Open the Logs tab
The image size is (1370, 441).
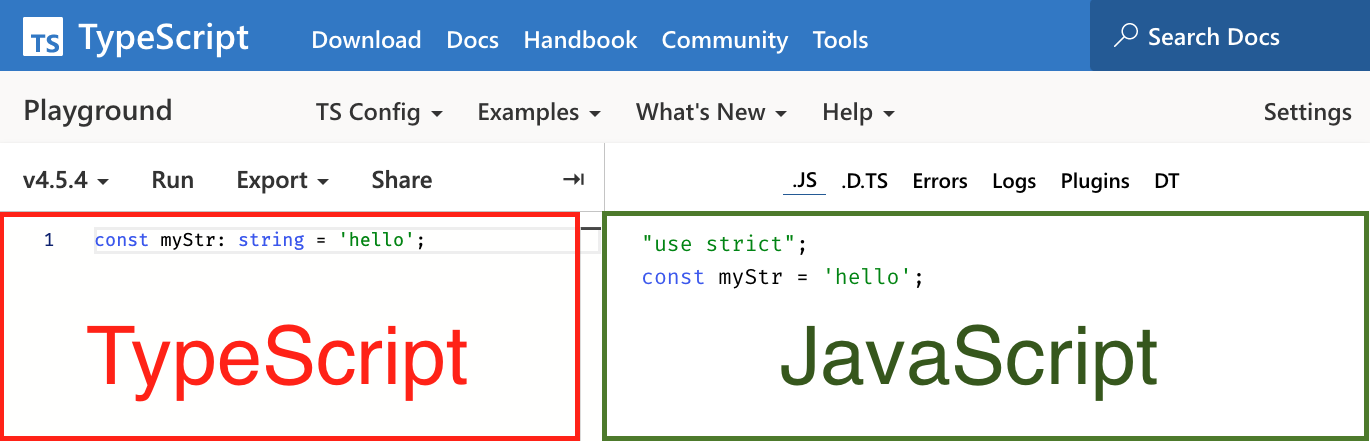[x=1014, y=181]
